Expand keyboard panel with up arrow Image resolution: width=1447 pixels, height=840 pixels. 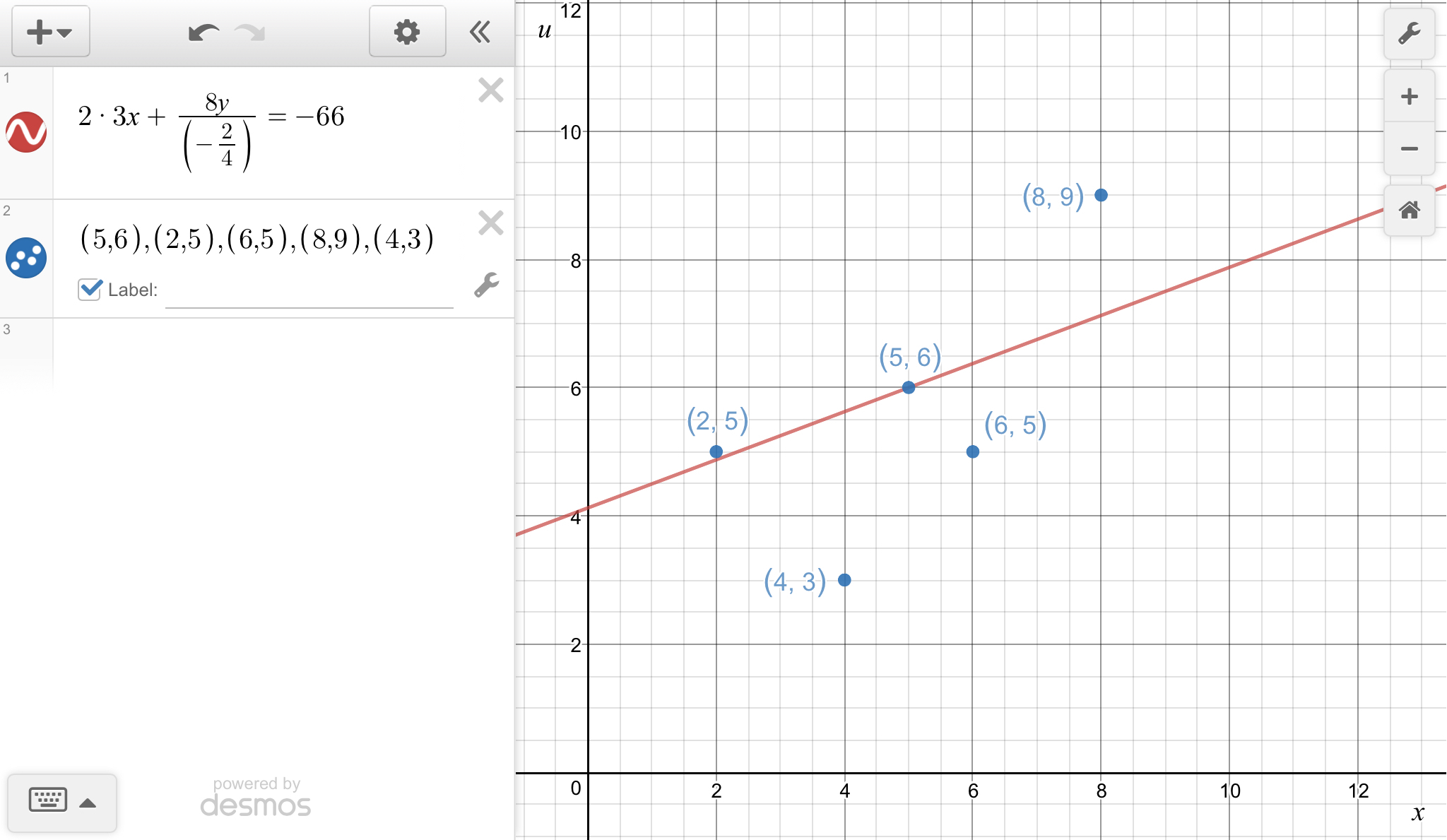click(x=88, y=803)
